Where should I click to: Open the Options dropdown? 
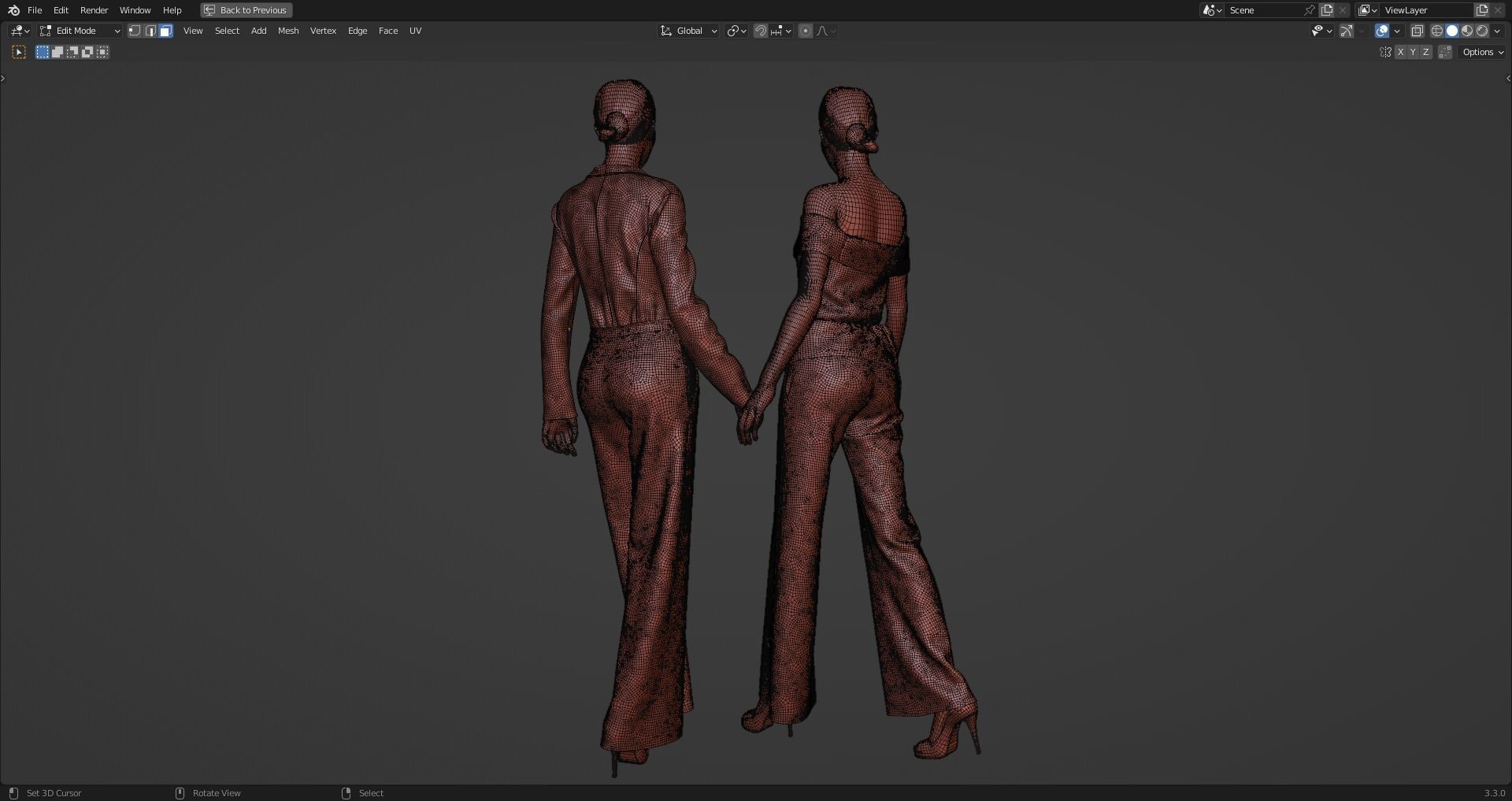pos(1483,52)
